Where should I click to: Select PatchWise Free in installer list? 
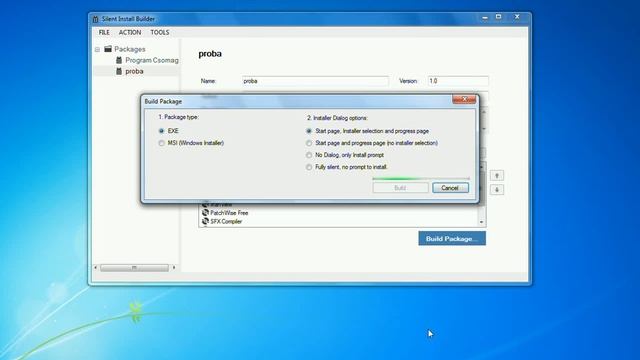tap(229, 213)
